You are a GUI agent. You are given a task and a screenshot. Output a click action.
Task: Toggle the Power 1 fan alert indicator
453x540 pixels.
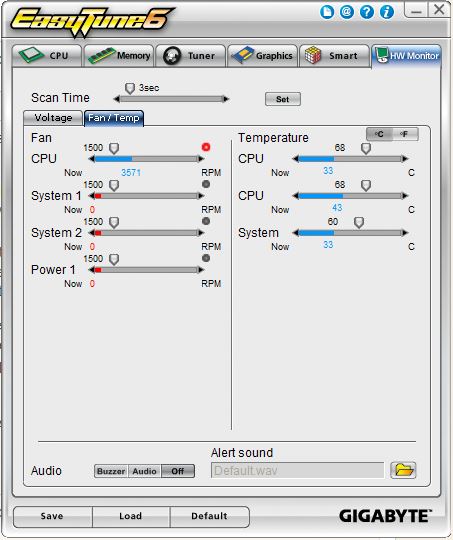pos(206,258)
